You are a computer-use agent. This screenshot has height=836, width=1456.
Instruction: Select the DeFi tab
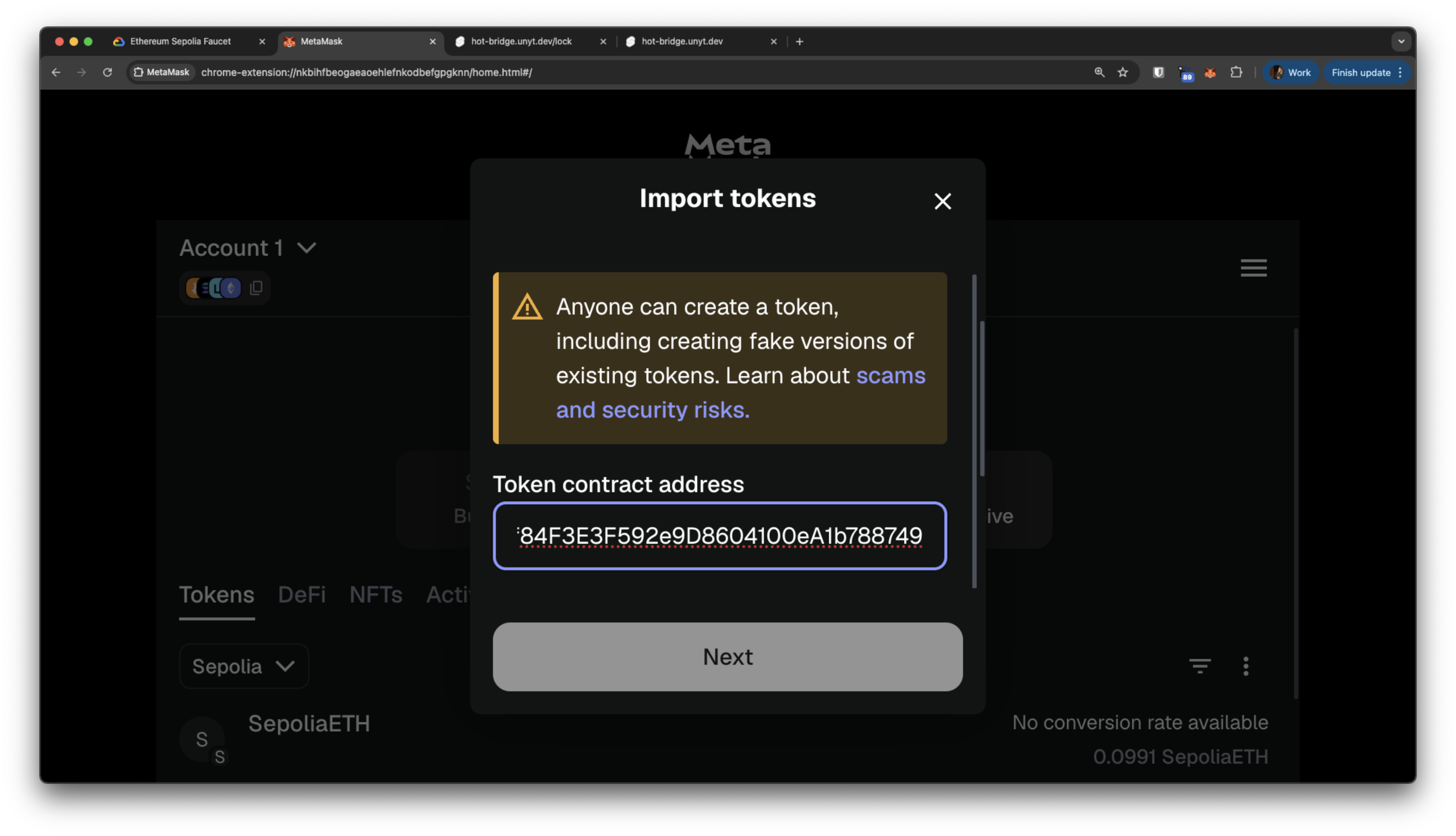302,595
